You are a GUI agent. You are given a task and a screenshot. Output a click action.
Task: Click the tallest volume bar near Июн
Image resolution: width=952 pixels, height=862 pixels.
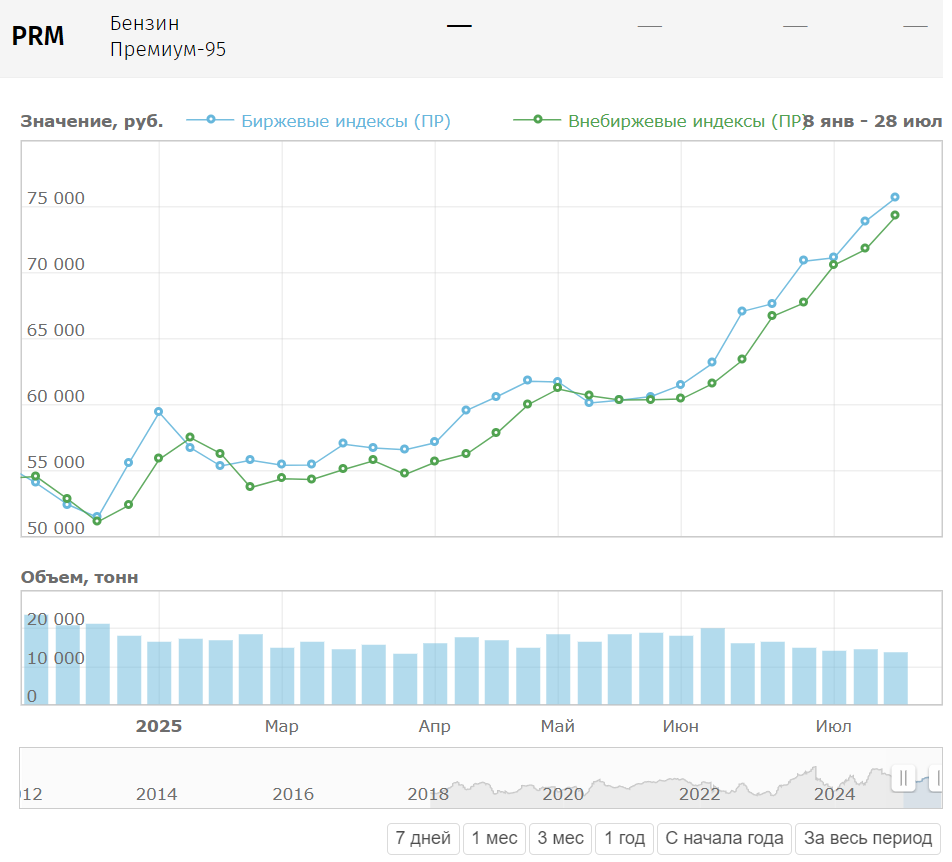pyautogui.click(x=712, y=666)
